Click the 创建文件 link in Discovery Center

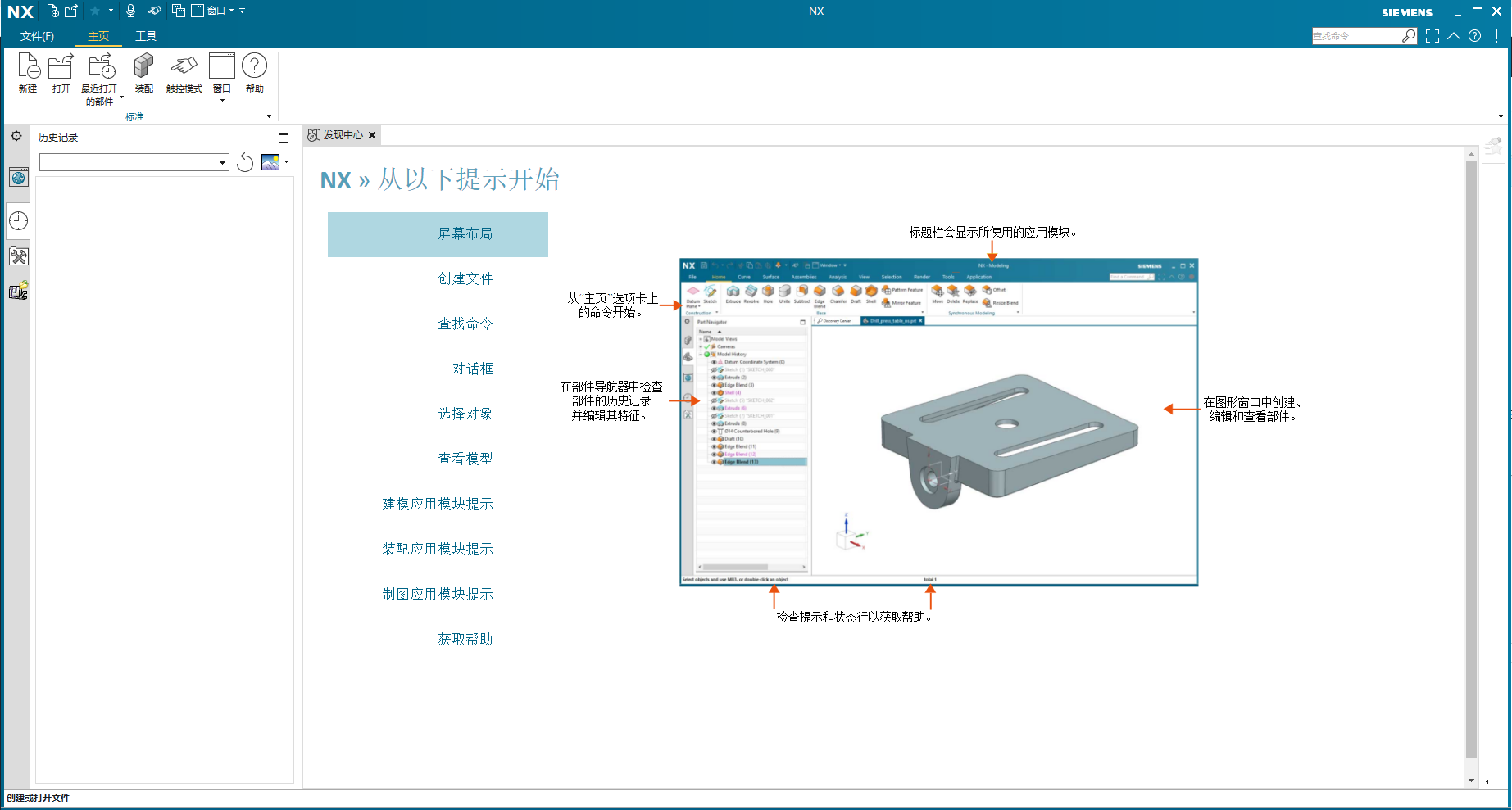[465, 278]
